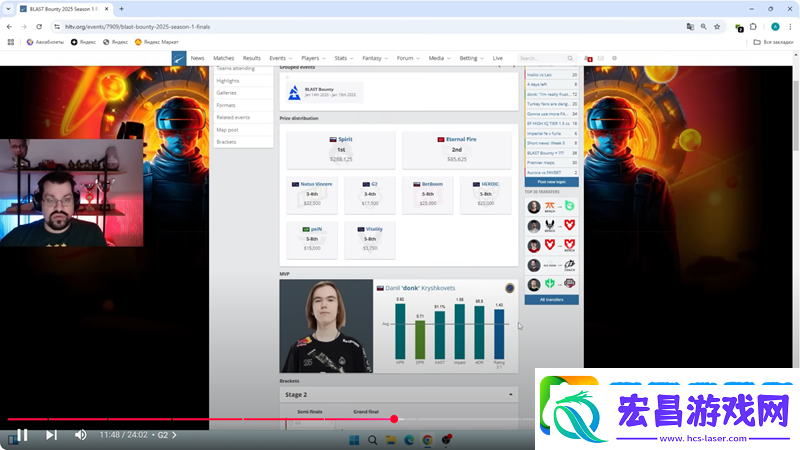
Task: Open the tab search dropdown arrow
Action: [x=8, y=9]
